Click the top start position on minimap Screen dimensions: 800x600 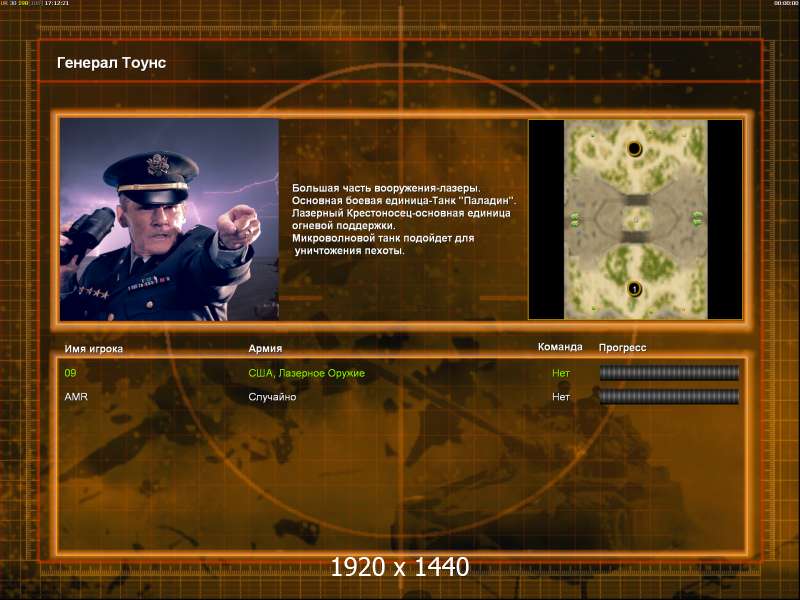tap(633, 149)
